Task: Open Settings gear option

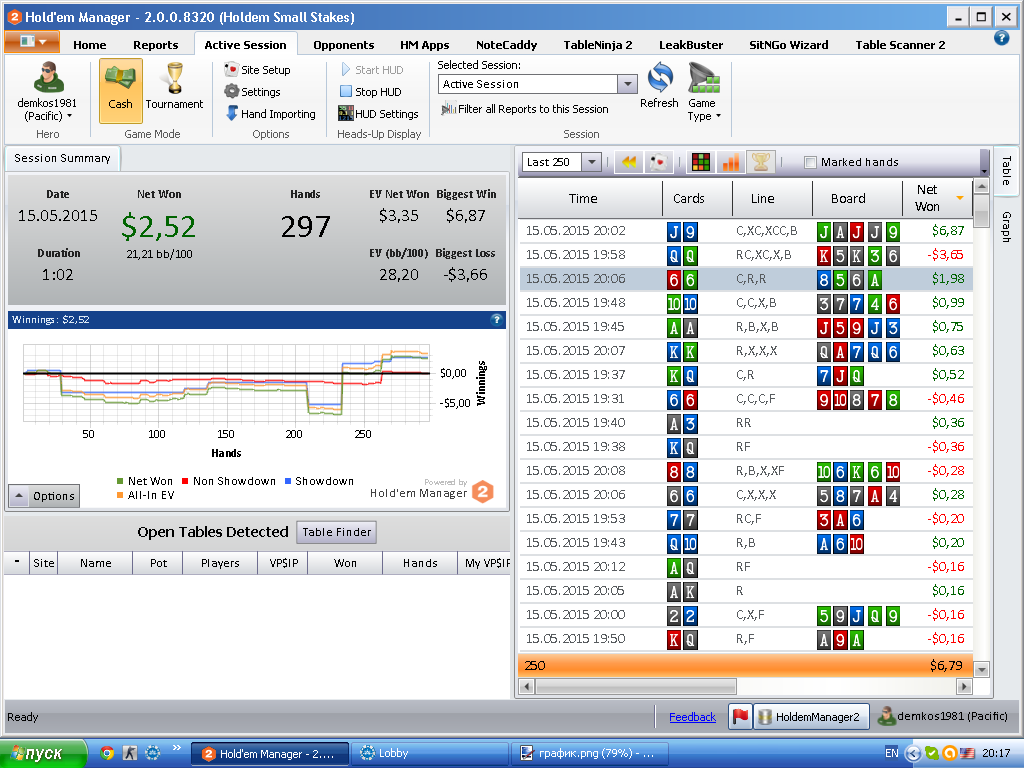Action: tap(253, 92)
